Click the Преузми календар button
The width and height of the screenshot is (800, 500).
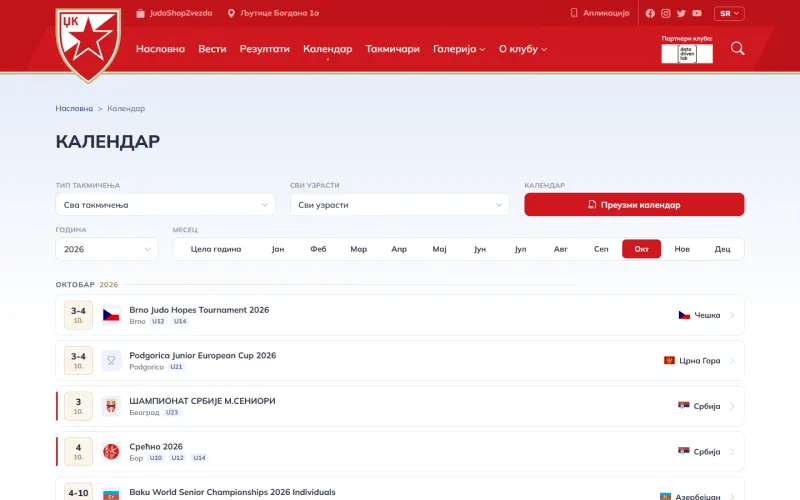(x=634, y=205)
